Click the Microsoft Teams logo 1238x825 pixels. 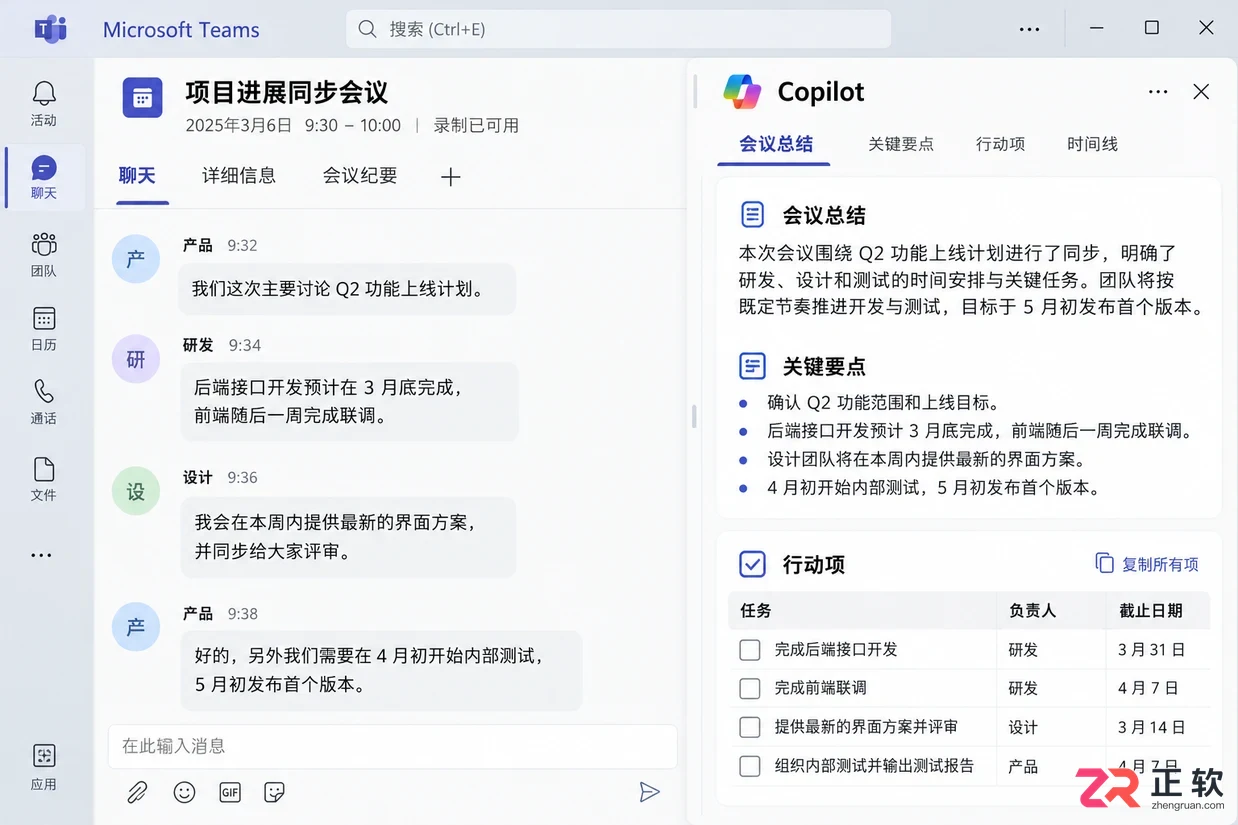point(50,29)
